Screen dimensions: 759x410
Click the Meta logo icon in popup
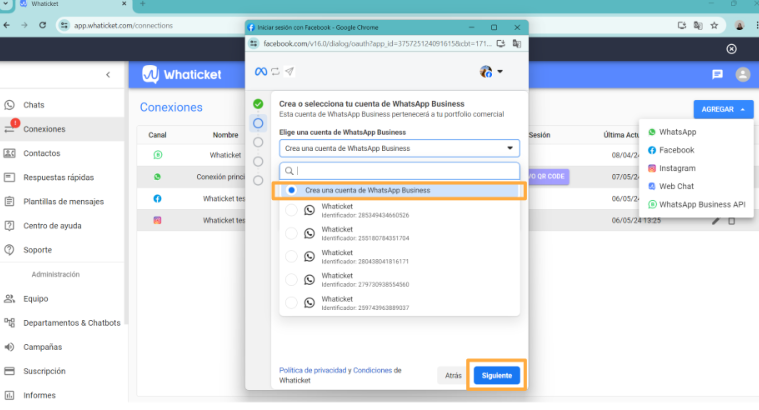pos(261,72)
